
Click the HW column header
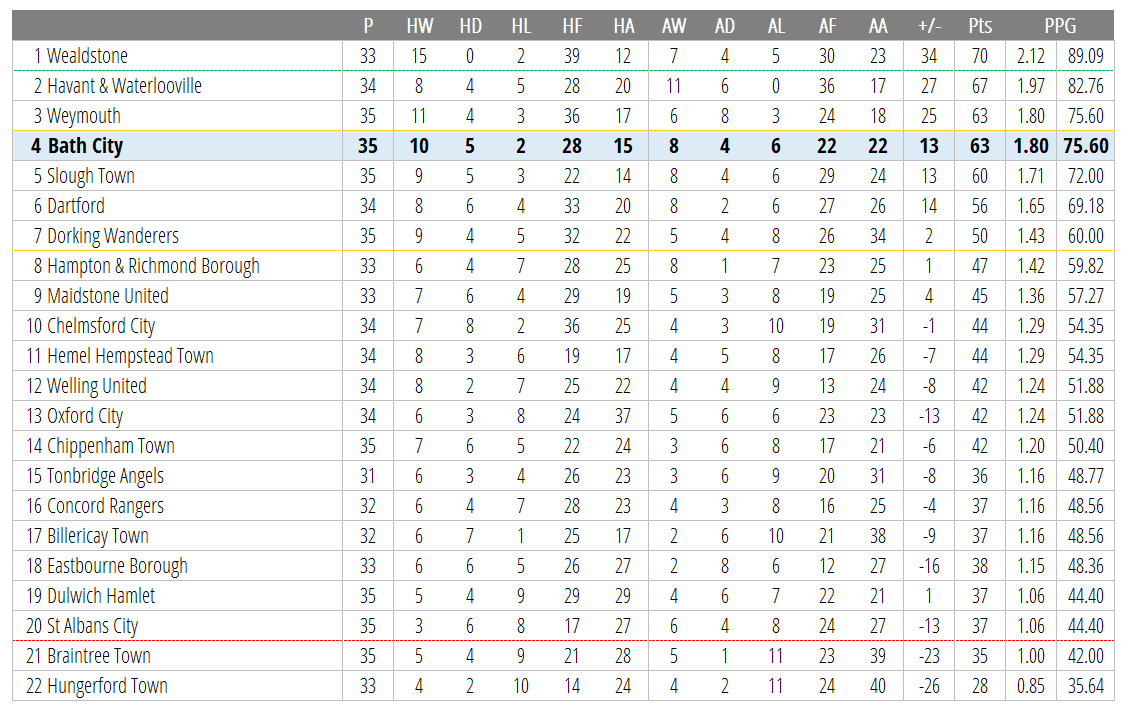tap(419, 26)
